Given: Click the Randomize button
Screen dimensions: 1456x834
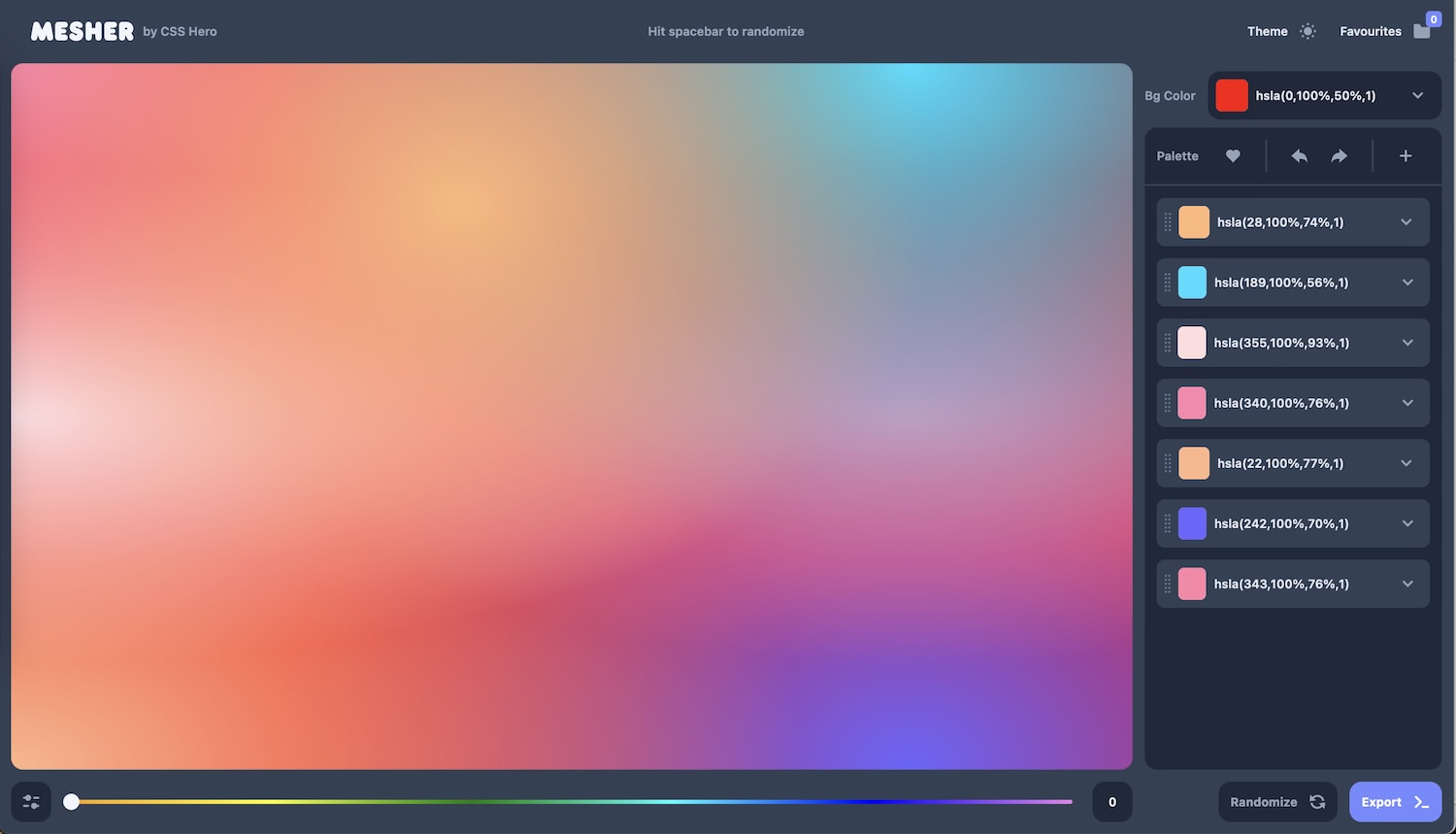Looking at the screenshot, I should [1277, 802].
